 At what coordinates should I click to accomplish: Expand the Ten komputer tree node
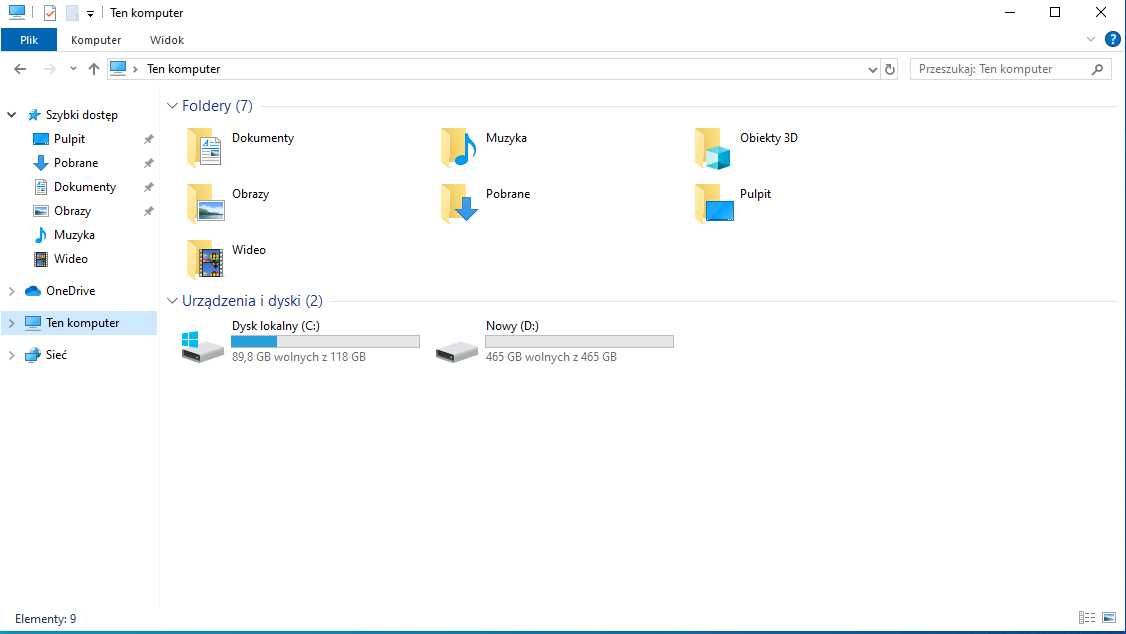11,323
